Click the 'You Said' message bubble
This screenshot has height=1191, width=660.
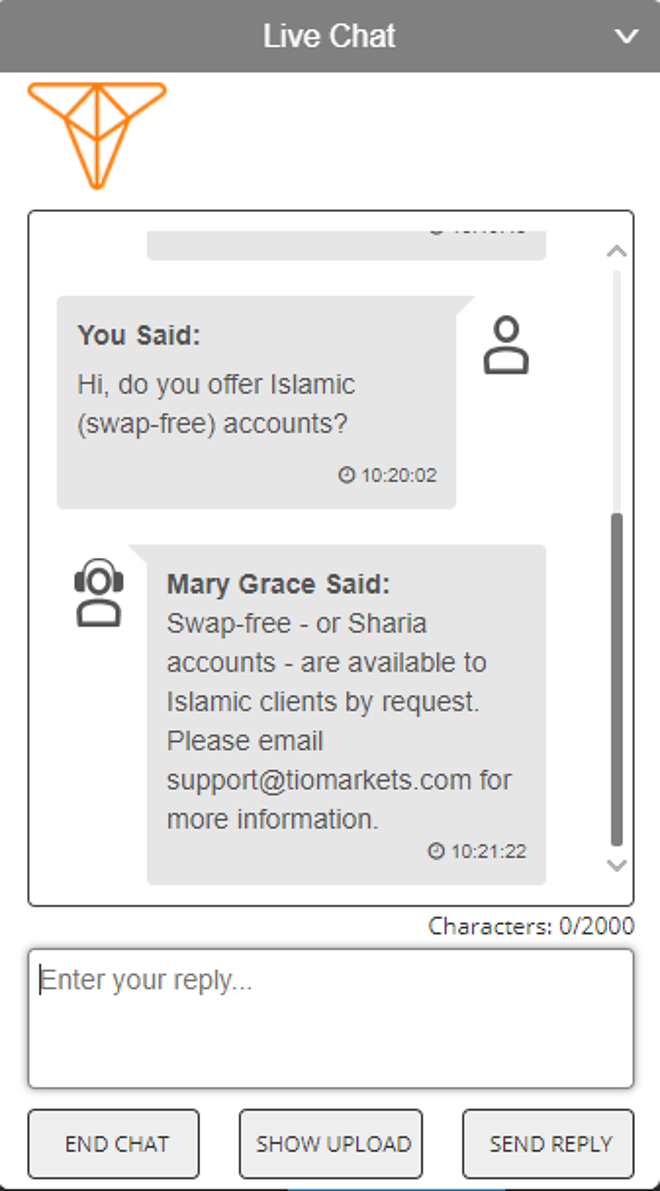tap(257, 402)
